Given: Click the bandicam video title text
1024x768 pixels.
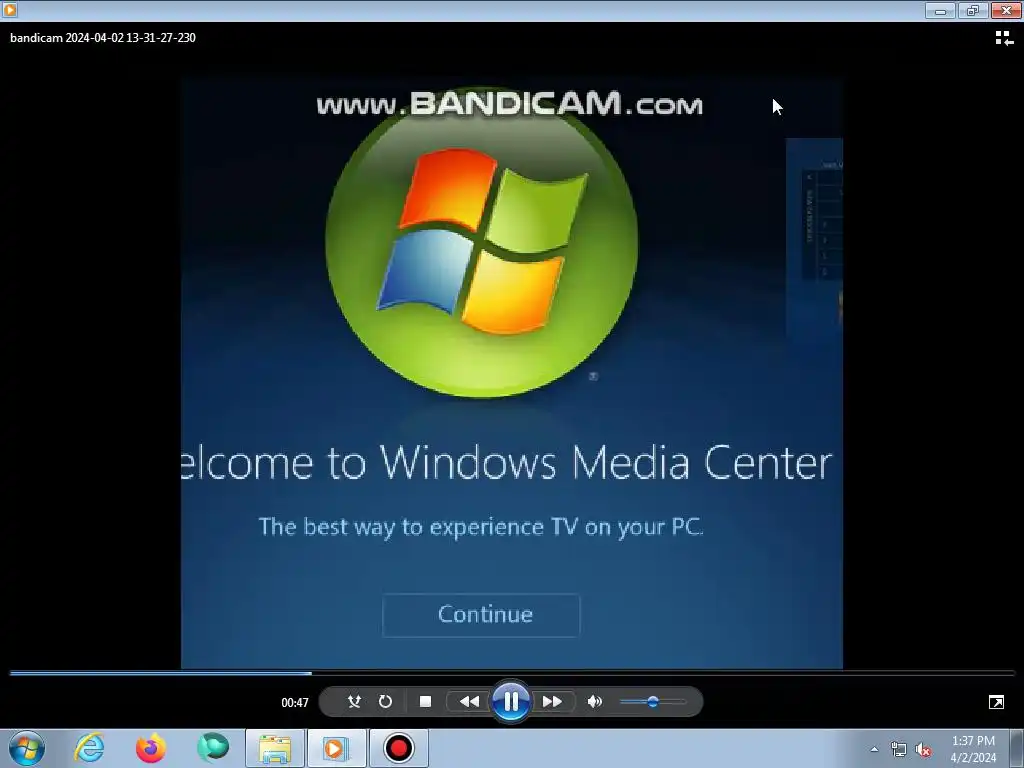Looking at the screenshot, I should click(x=103, y=38).
